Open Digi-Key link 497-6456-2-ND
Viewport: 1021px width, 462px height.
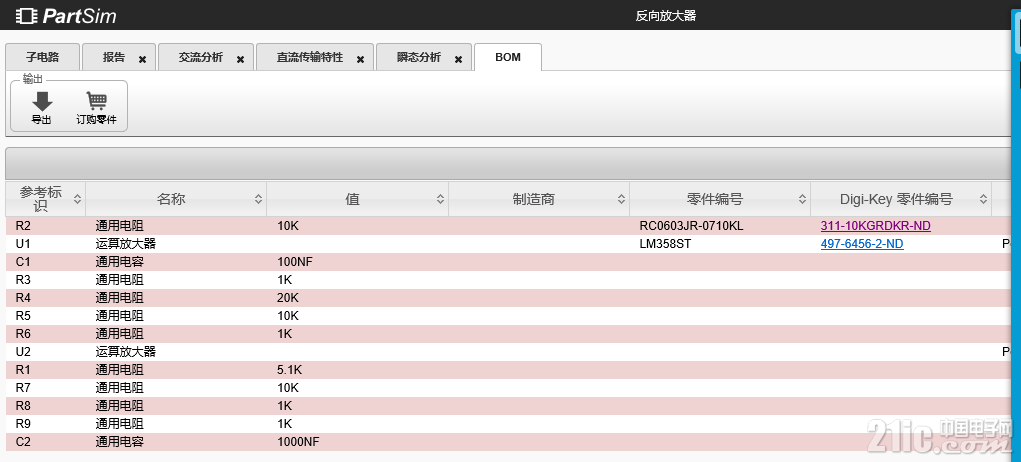(x=862, y=244)
